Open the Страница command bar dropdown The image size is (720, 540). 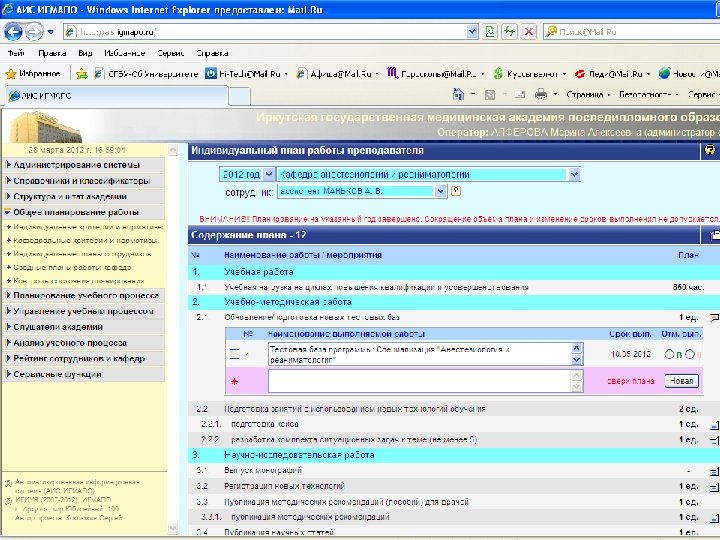point(588,95)
